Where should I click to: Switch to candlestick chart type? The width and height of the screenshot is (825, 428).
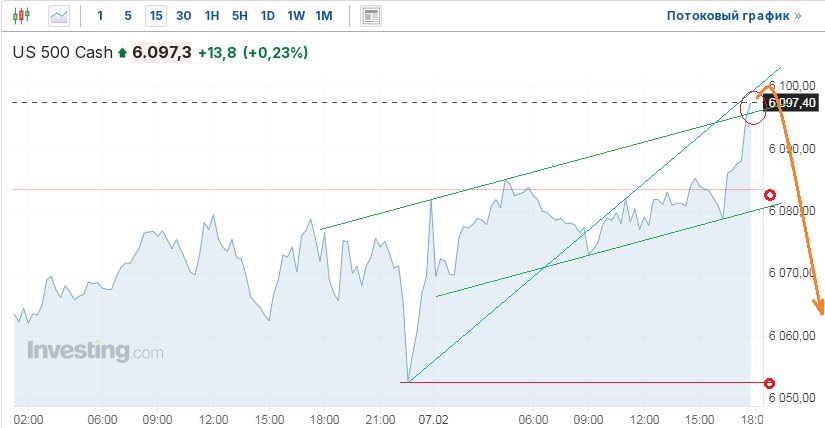24,16
